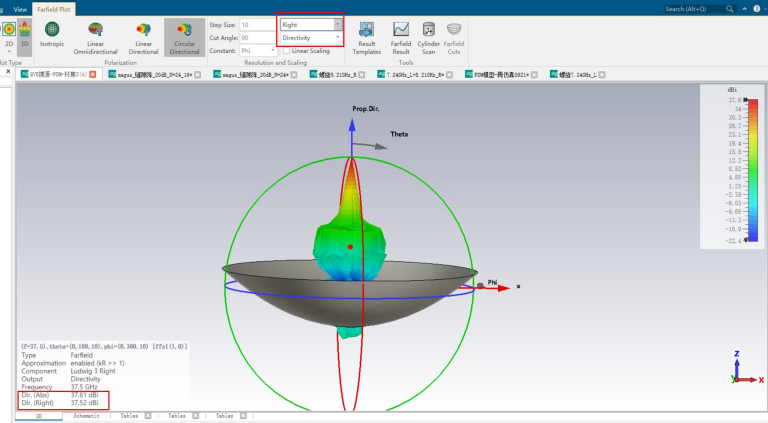Close the left panel with X
Viewport: 768px width, 423px height.
tap(8, 71)
